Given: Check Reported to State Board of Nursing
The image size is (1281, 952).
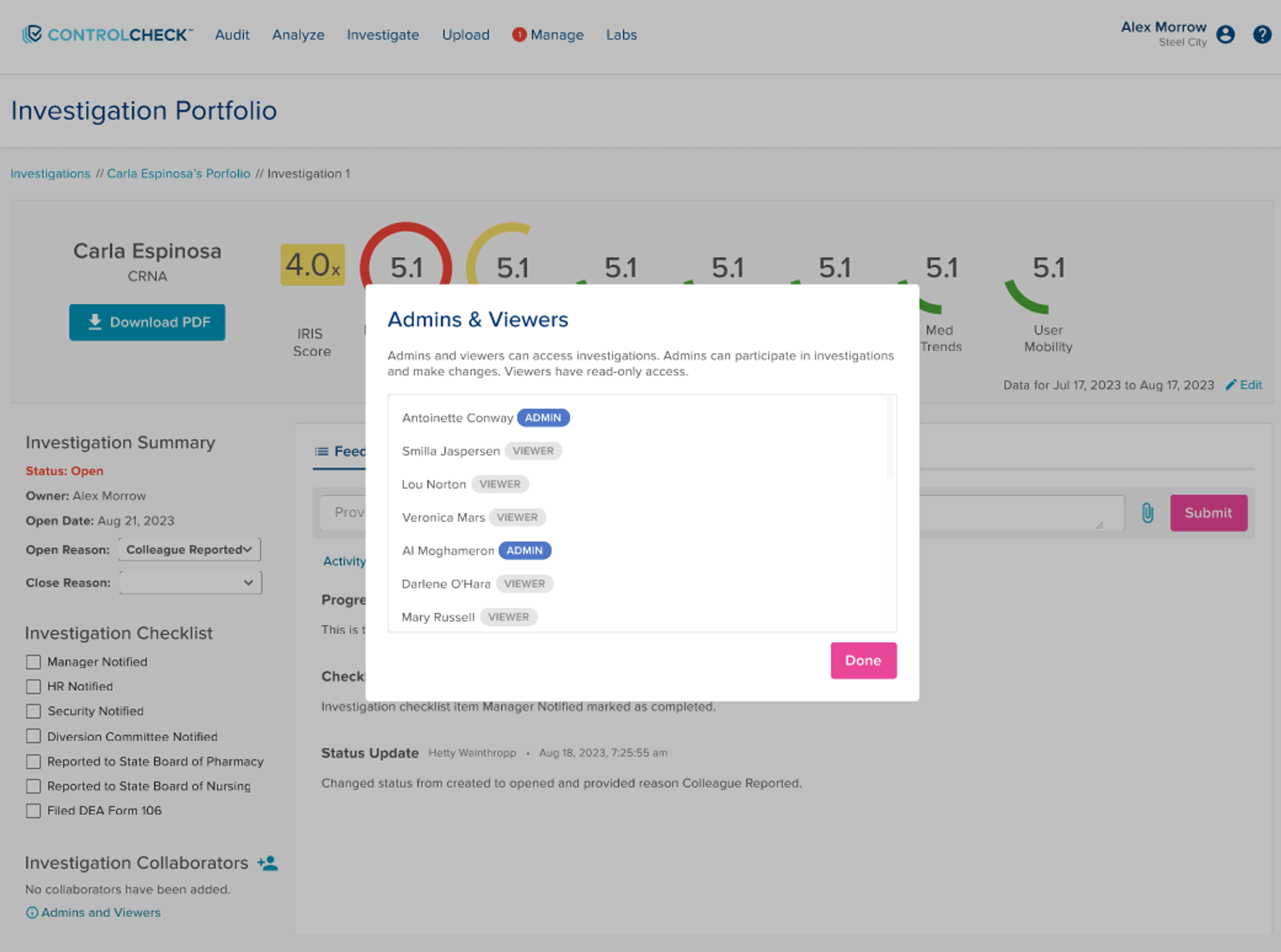Looking at the screenshot, I should tap(33, 786).
